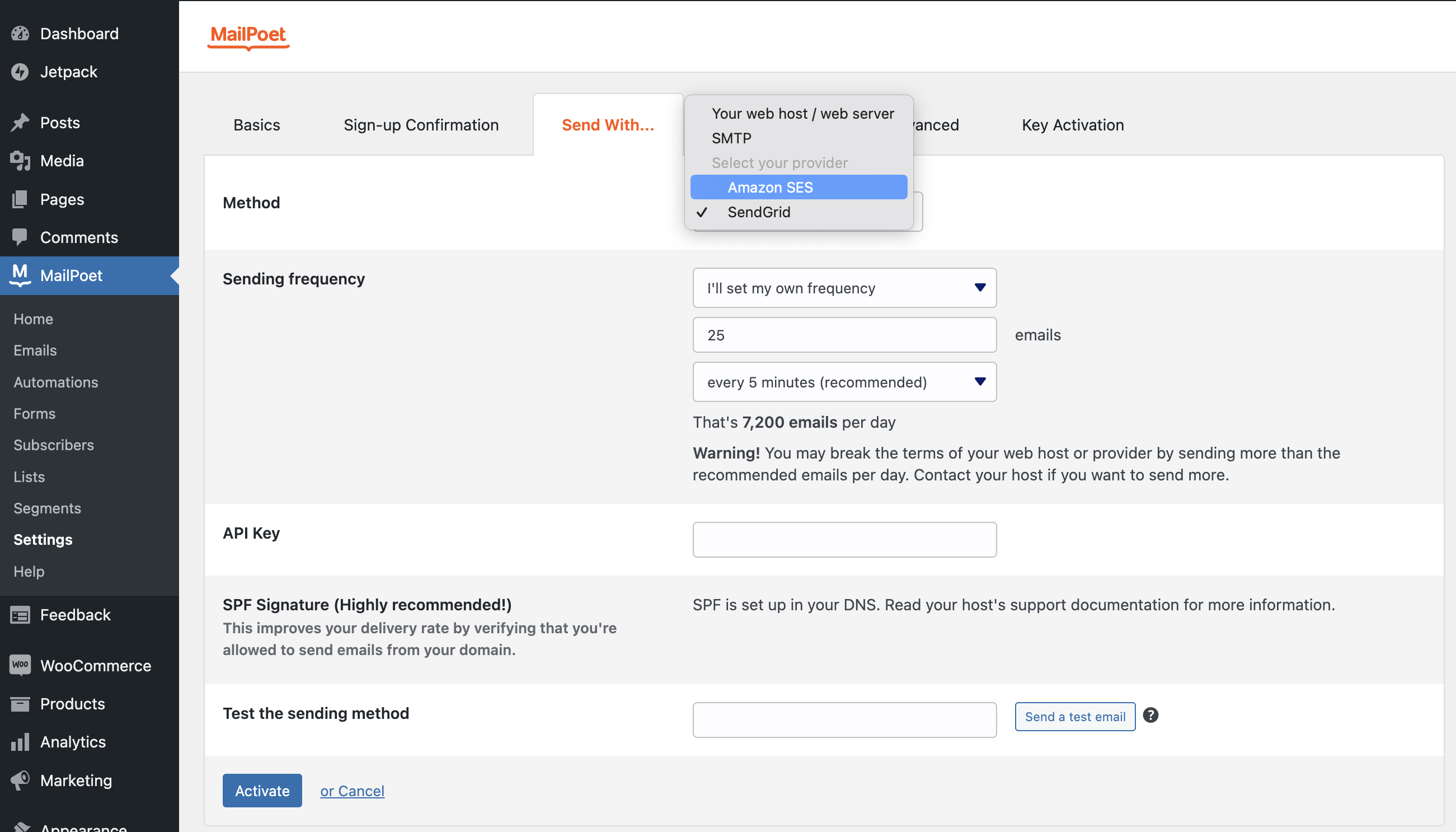This screenshot has height=832, width=1456.
Task: Open the WooCommerce Woo icon
Action: (x=20, y=665)
